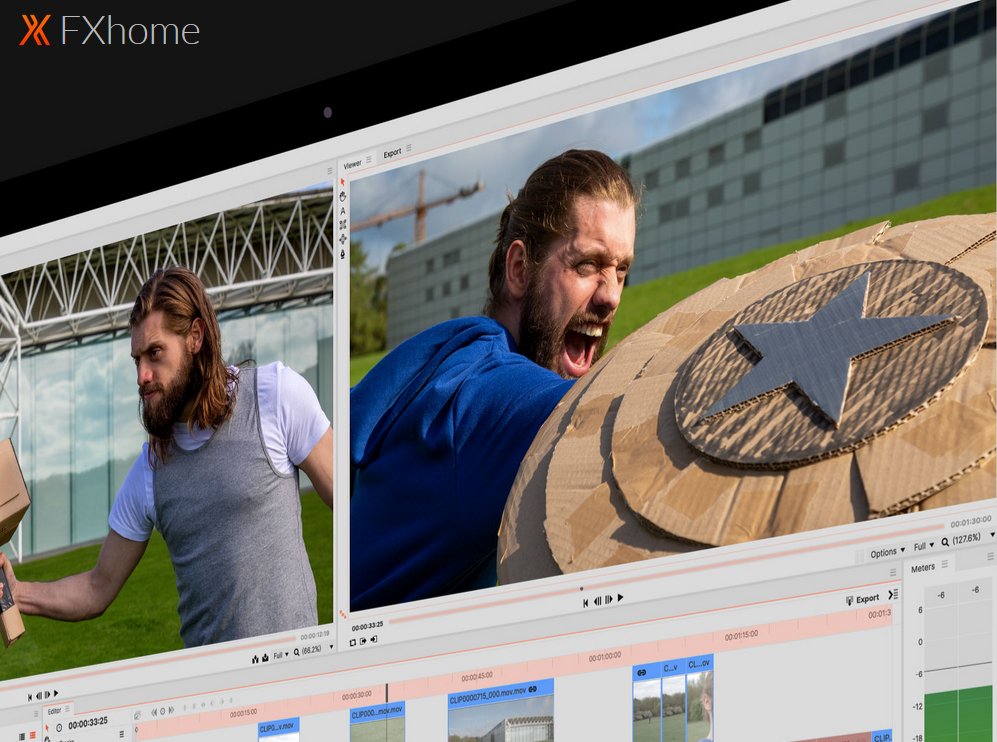Select the Orbit tool in Viewer
The width and height of the screenshot is (997, 742).
click(x=343, y=239)
